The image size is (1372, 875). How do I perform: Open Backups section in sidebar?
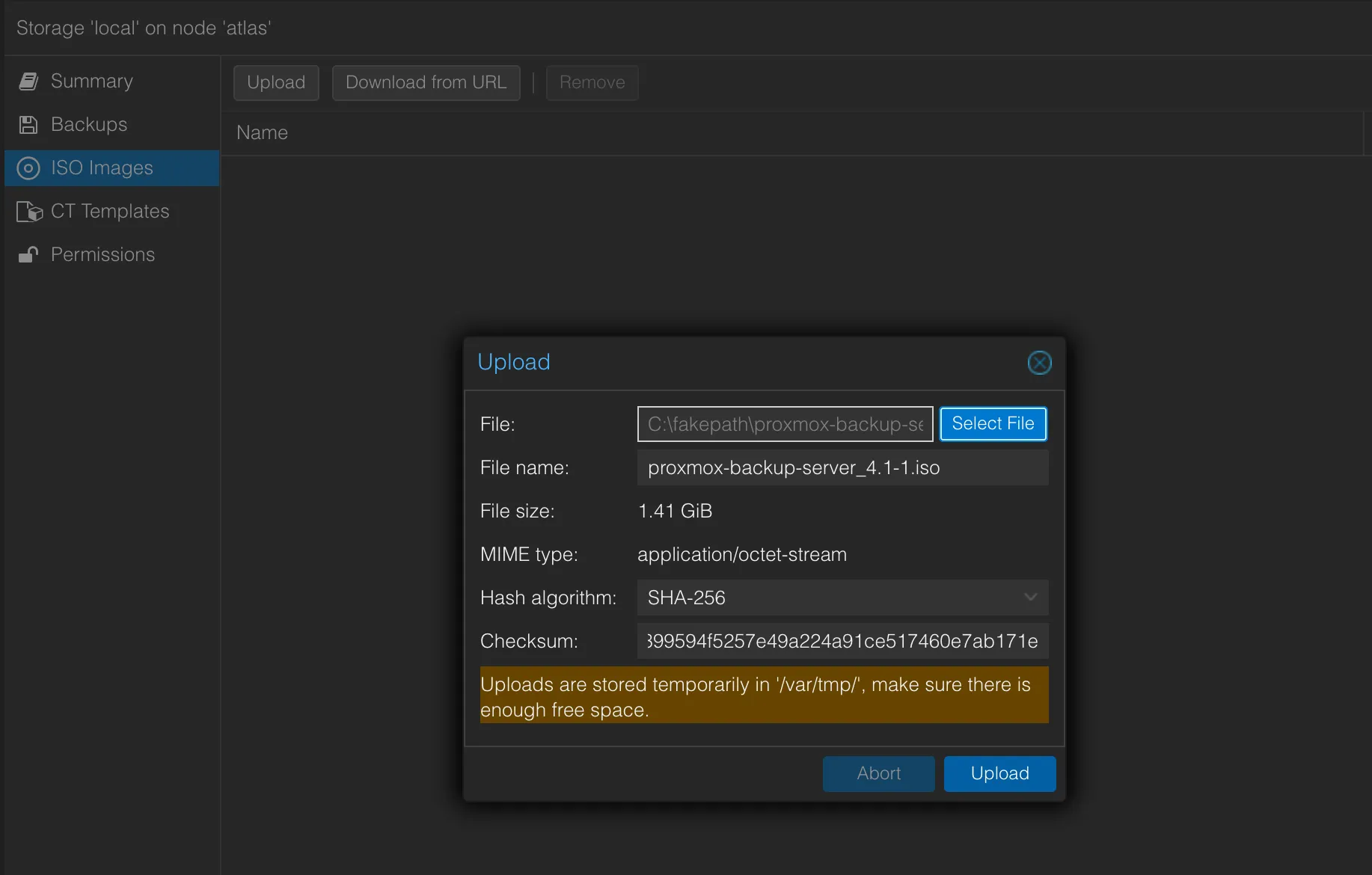[x=112, y=124]
